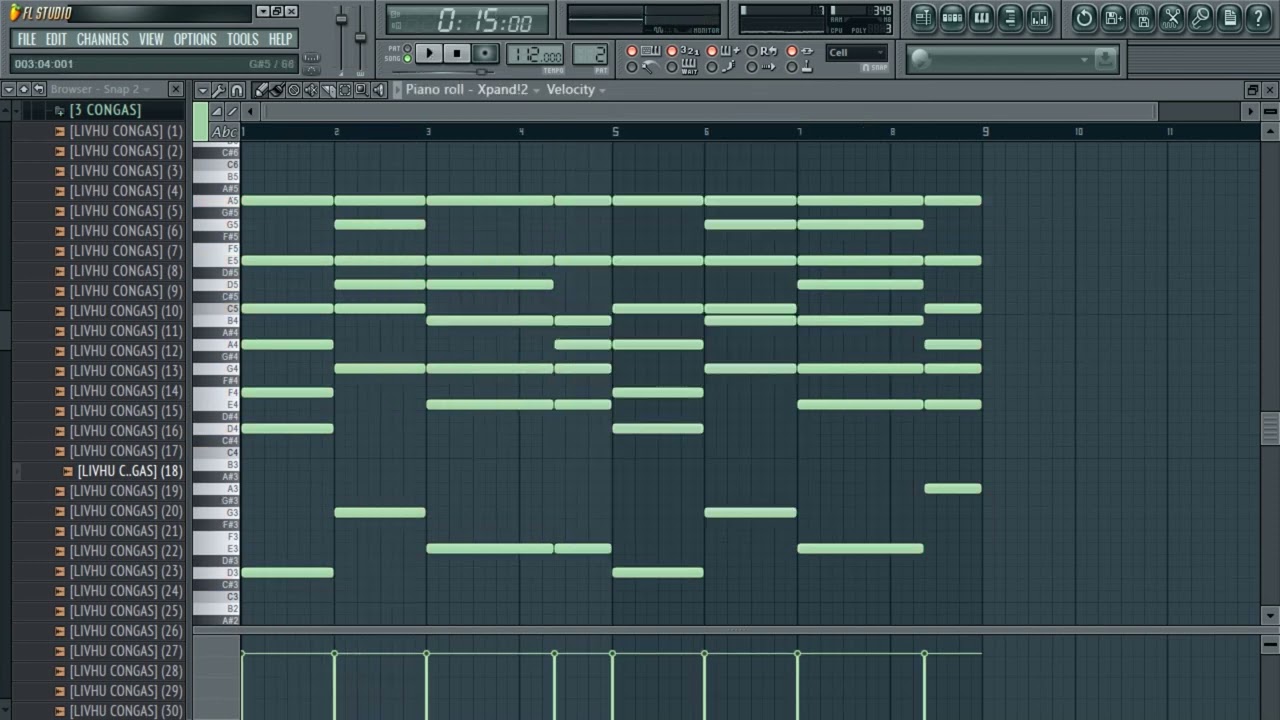1280x720 pixels.
Task: Click the question mark help icon
Action: pos(1258,18)
